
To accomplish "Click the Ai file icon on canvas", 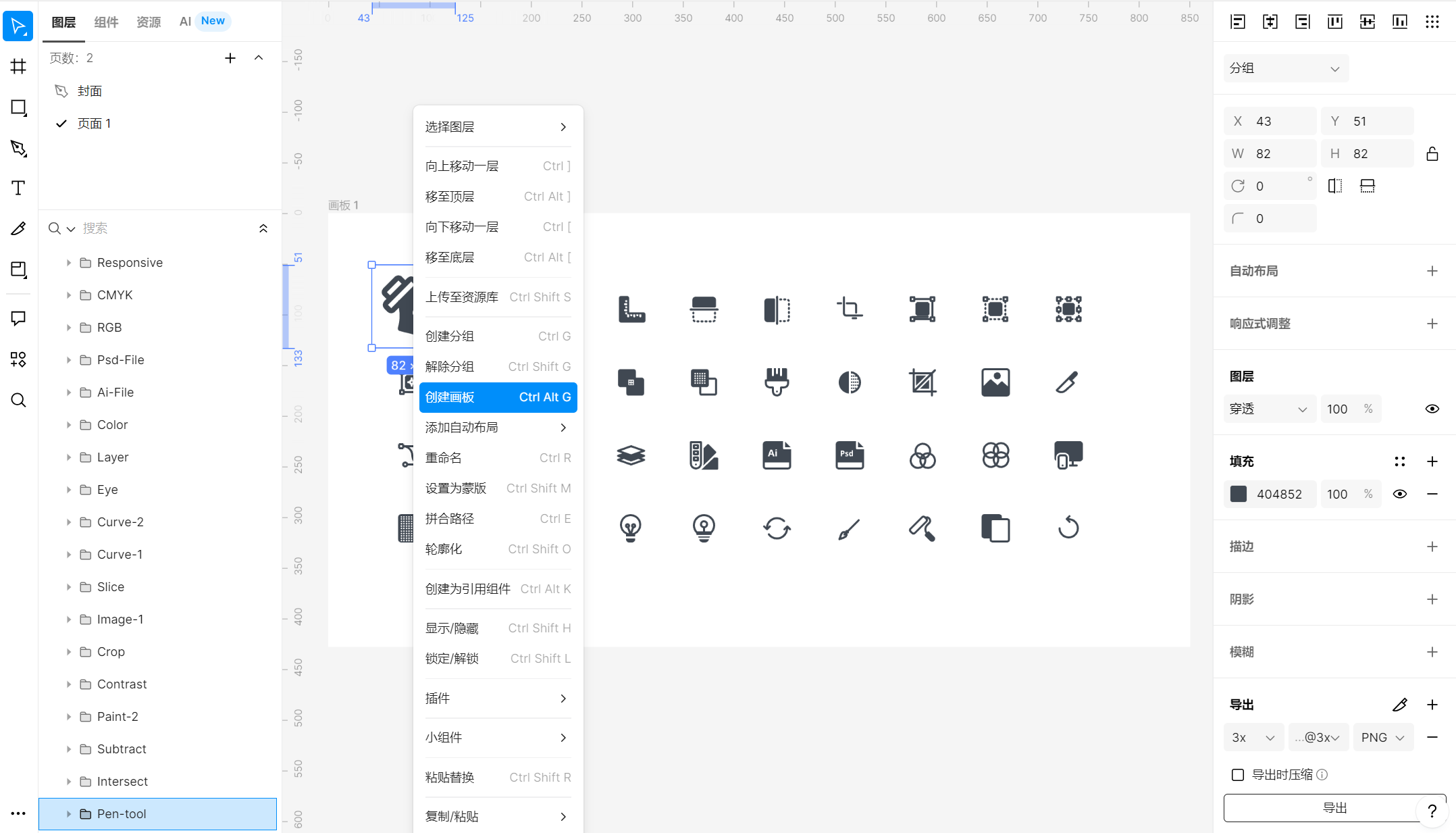I will [777, 455].
